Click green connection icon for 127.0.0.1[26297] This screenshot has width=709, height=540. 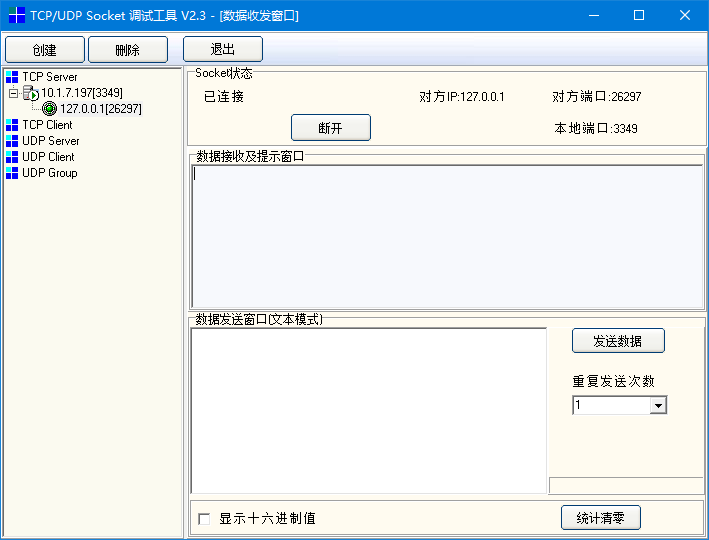(49, 109)
